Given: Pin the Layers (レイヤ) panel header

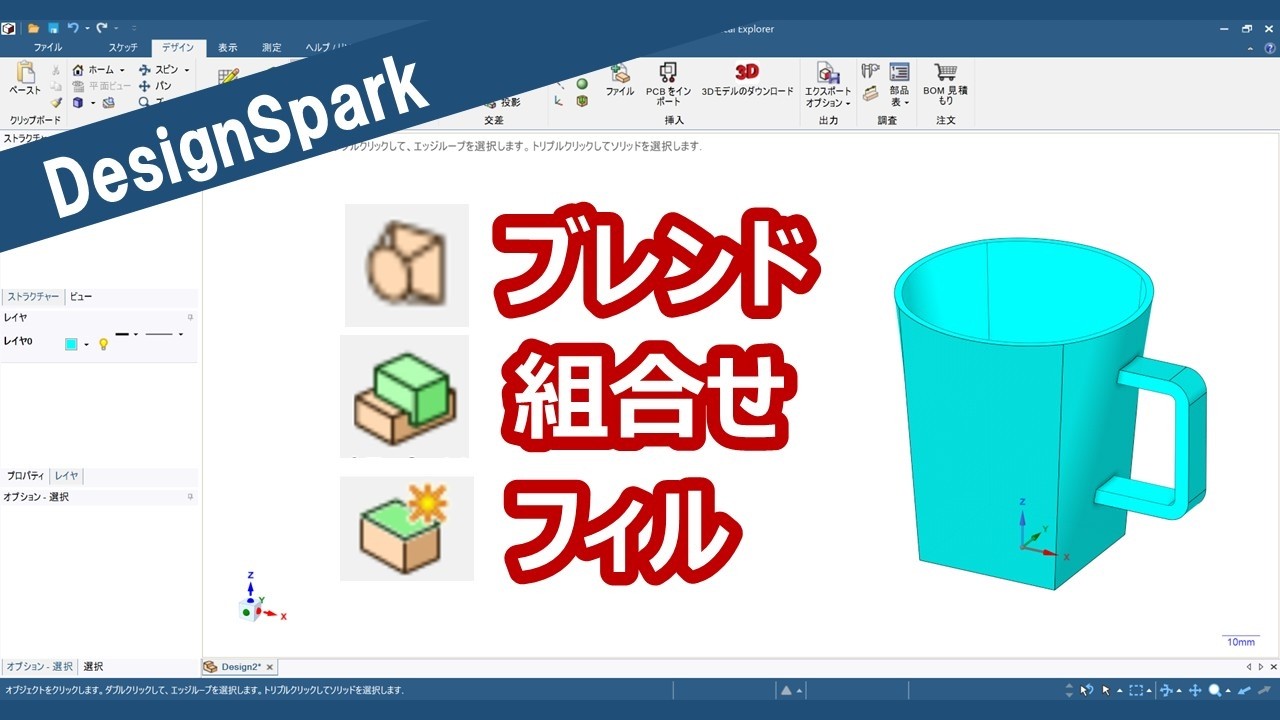Looking at the screenshot, I should 191,317.
